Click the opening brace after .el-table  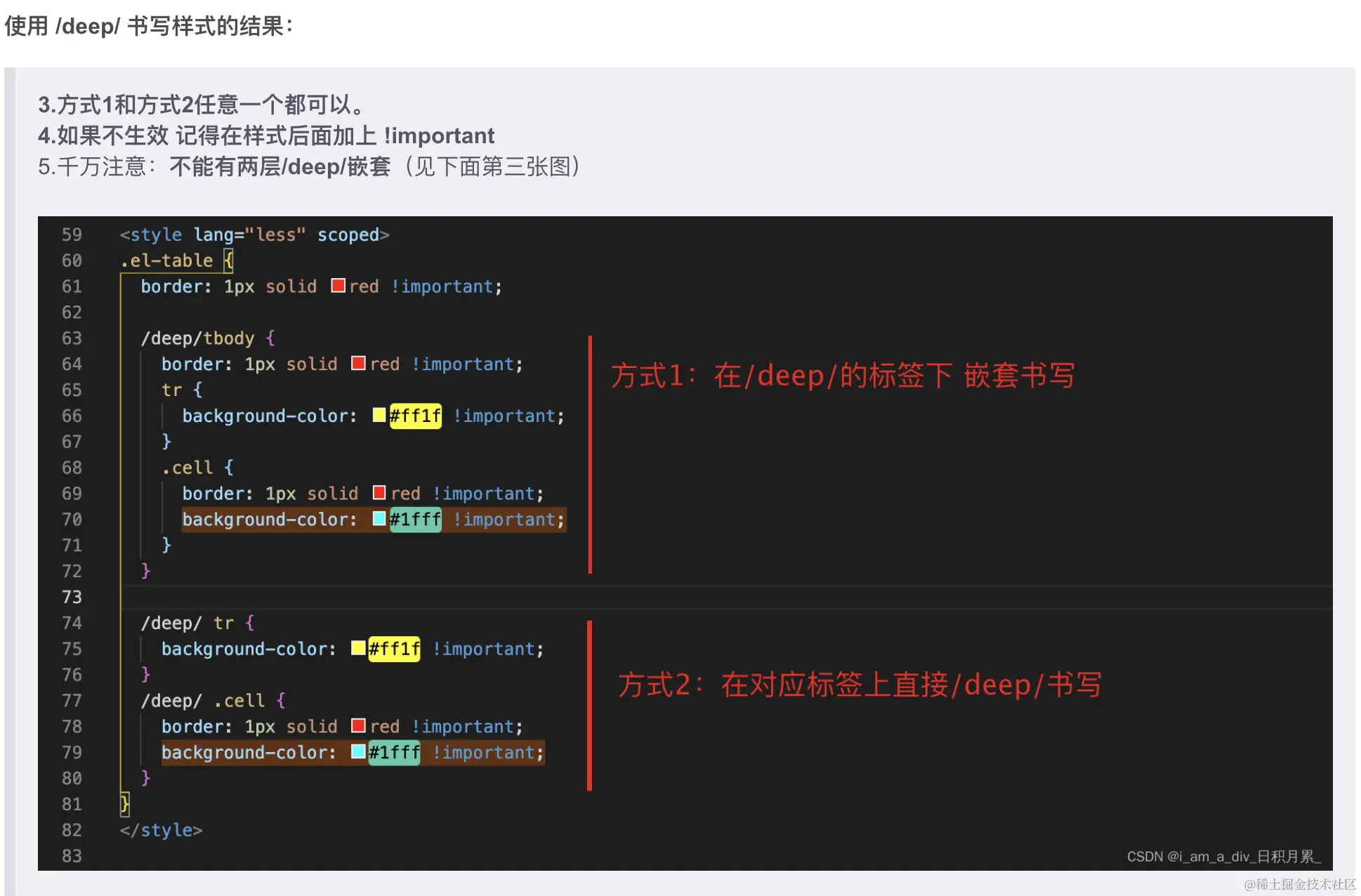click(228, 261)
